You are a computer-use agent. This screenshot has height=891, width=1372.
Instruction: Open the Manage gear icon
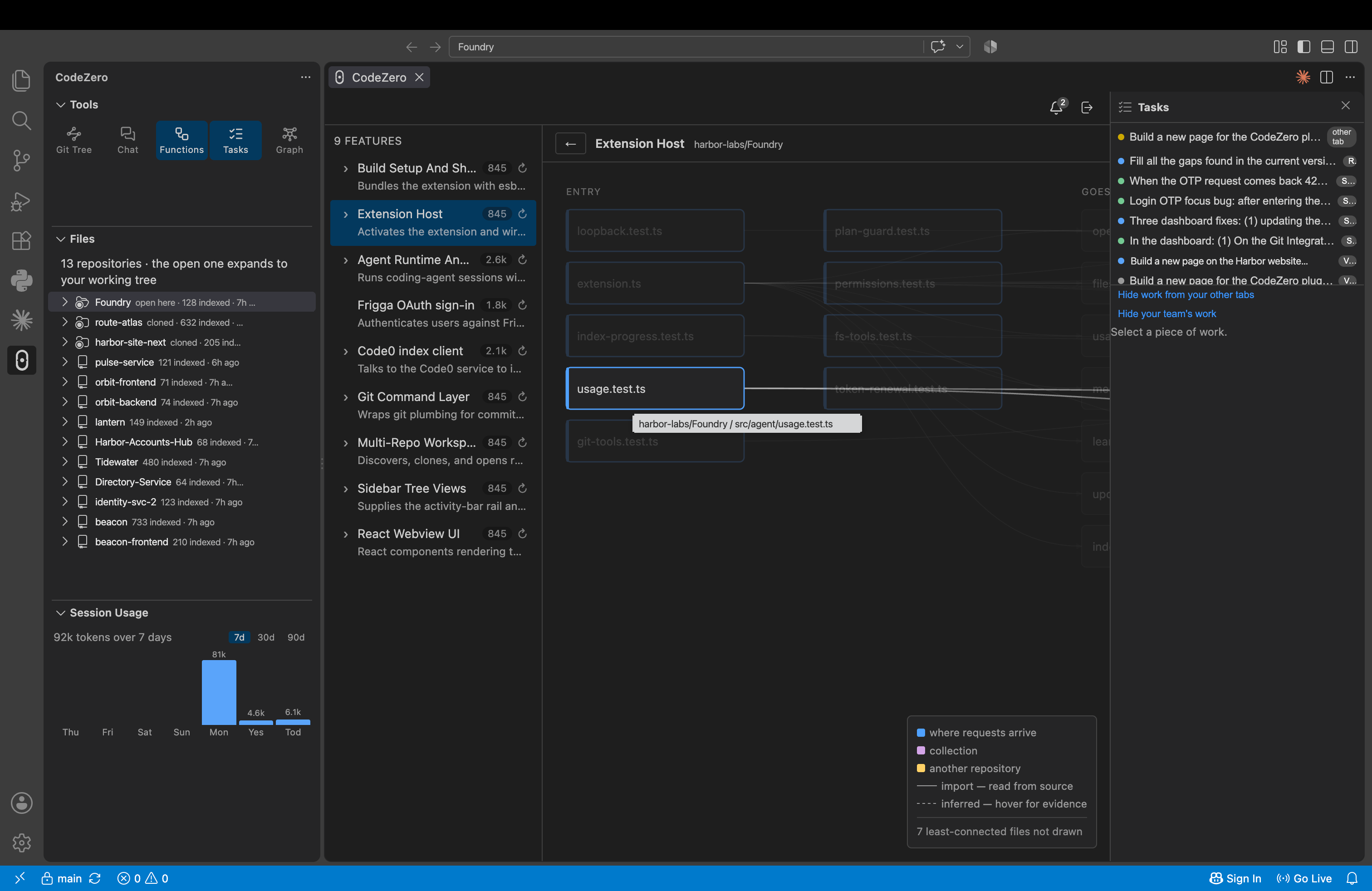[x=21, y=842]
